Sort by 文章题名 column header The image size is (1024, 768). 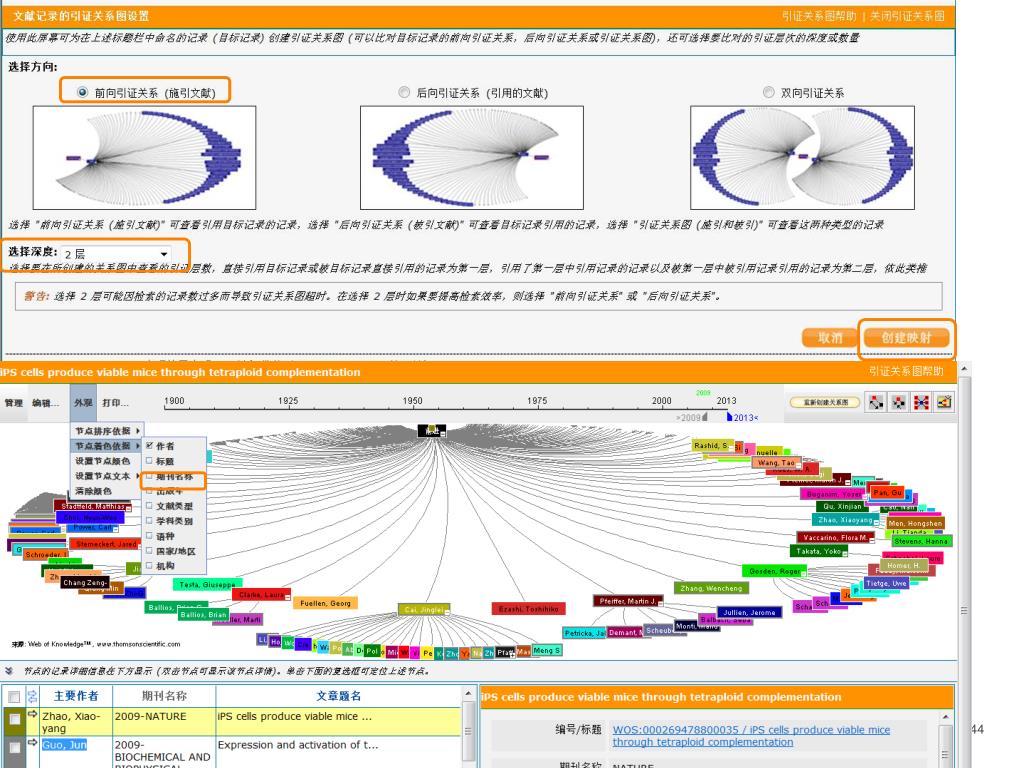tap(338, 696)
